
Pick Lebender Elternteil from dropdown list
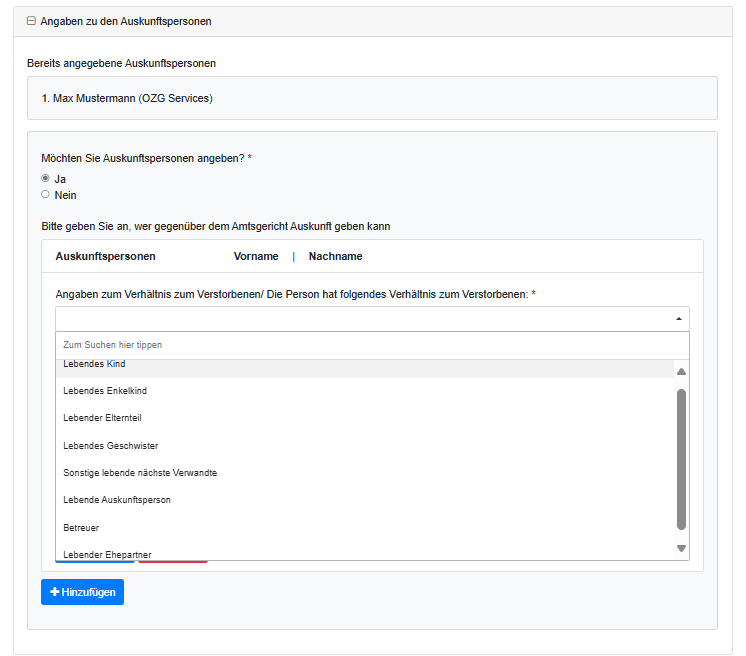pos(103,418)
